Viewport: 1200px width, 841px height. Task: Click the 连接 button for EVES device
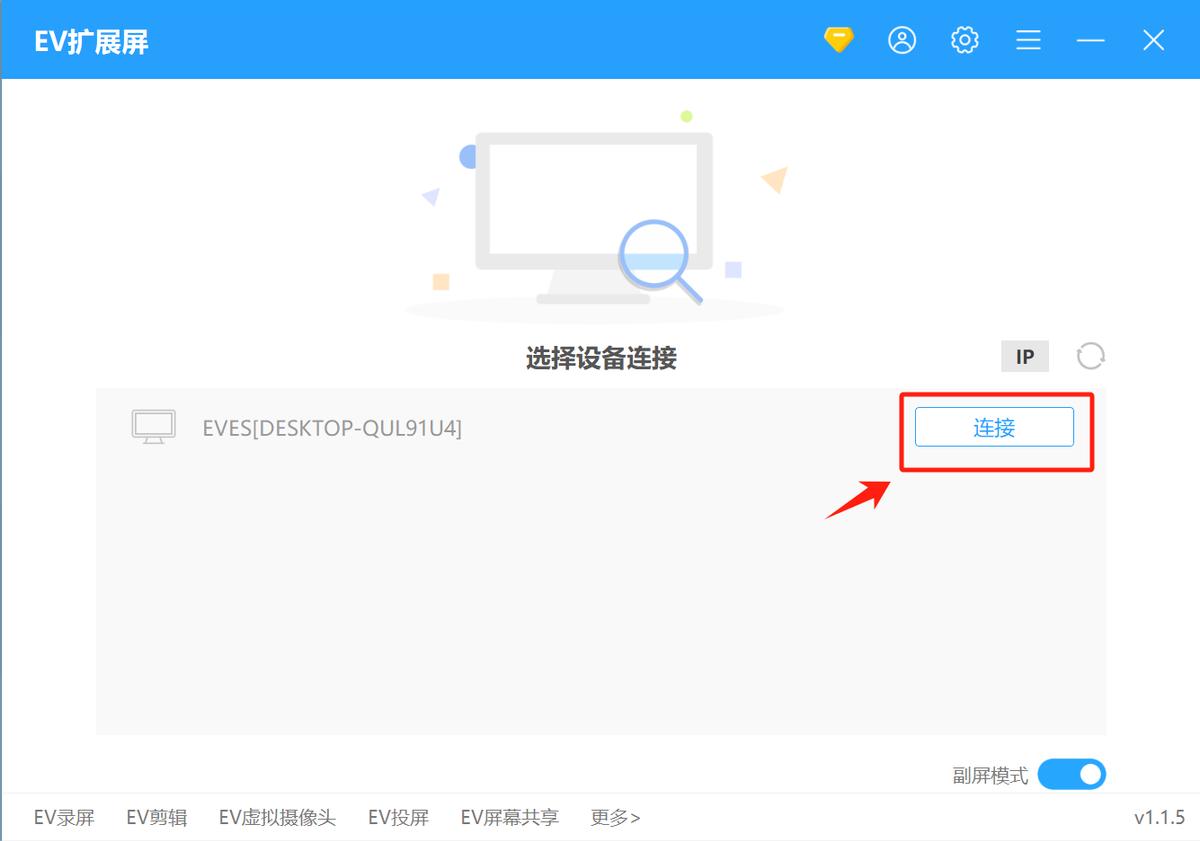(x=994, y=427)
